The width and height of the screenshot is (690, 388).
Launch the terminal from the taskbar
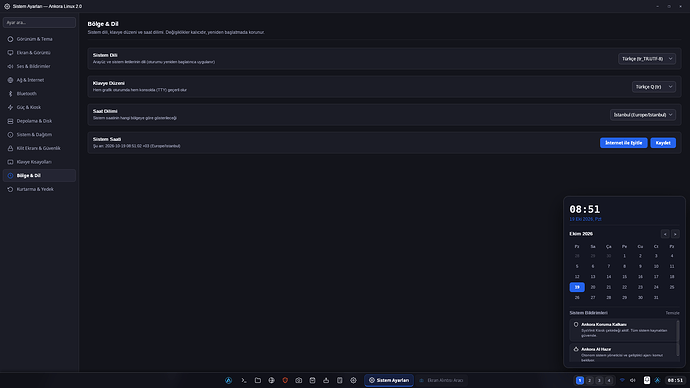(x=244, y=381)
